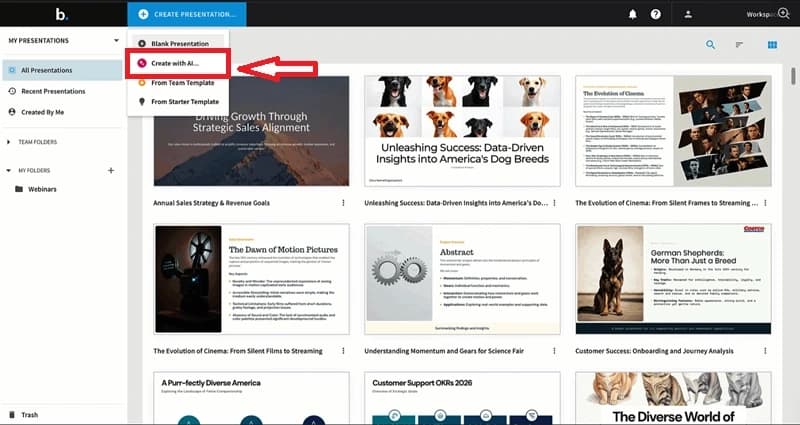
Task: Open menu for Silent Frames to Streaming presentation
Action: click(x=765, y=203)
